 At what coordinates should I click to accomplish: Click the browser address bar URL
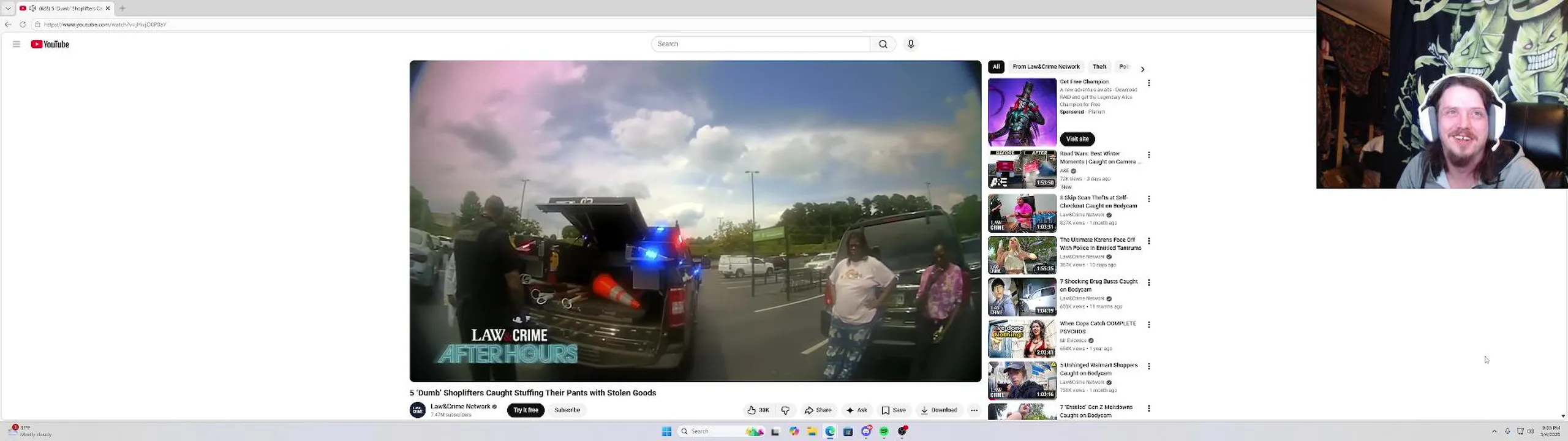tap(105, 24)
